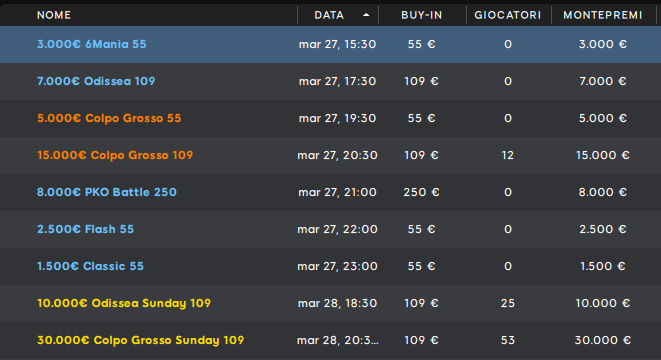Image resolution: width=661 pixels, height=360 pixels.
Task: Click the MONTEPREMI column header
Action: coord(603,15)
